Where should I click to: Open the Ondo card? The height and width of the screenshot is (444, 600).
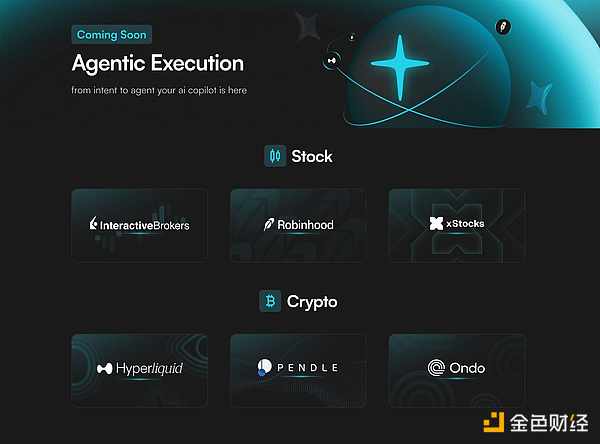(457, 370)
